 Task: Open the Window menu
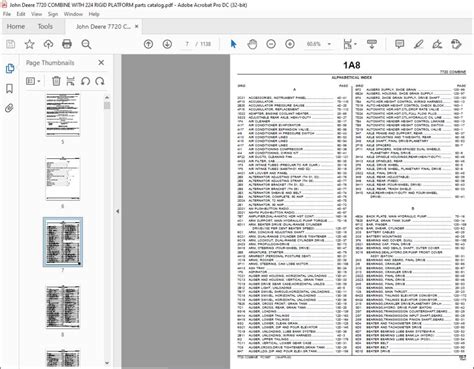(x=73, y=14)
